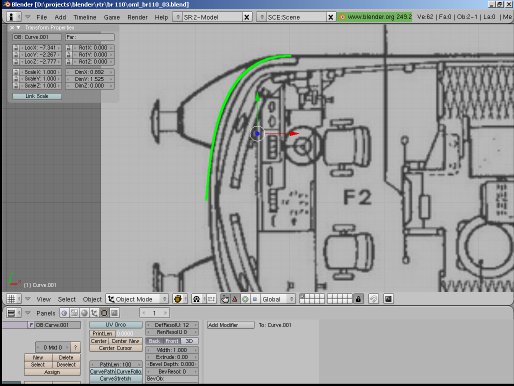Open the SR:2-Model screen selector

point(208,17)
